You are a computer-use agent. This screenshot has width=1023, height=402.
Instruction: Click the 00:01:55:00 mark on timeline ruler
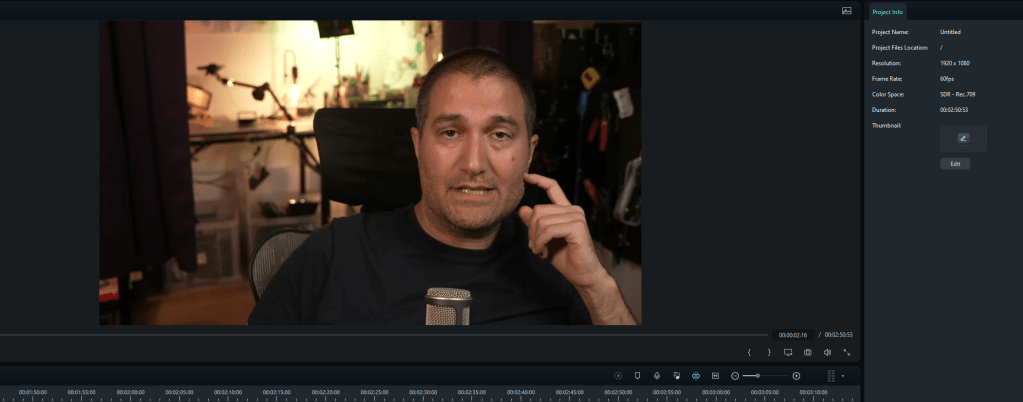pos(82,392)
